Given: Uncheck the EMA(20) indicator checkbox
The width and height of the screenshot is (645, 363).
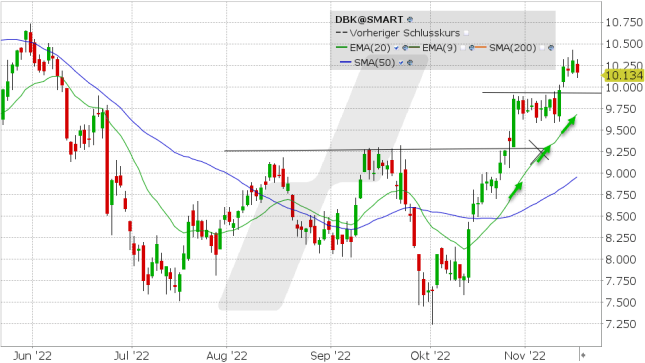Looking at the screenshot, I should (396, 48).
